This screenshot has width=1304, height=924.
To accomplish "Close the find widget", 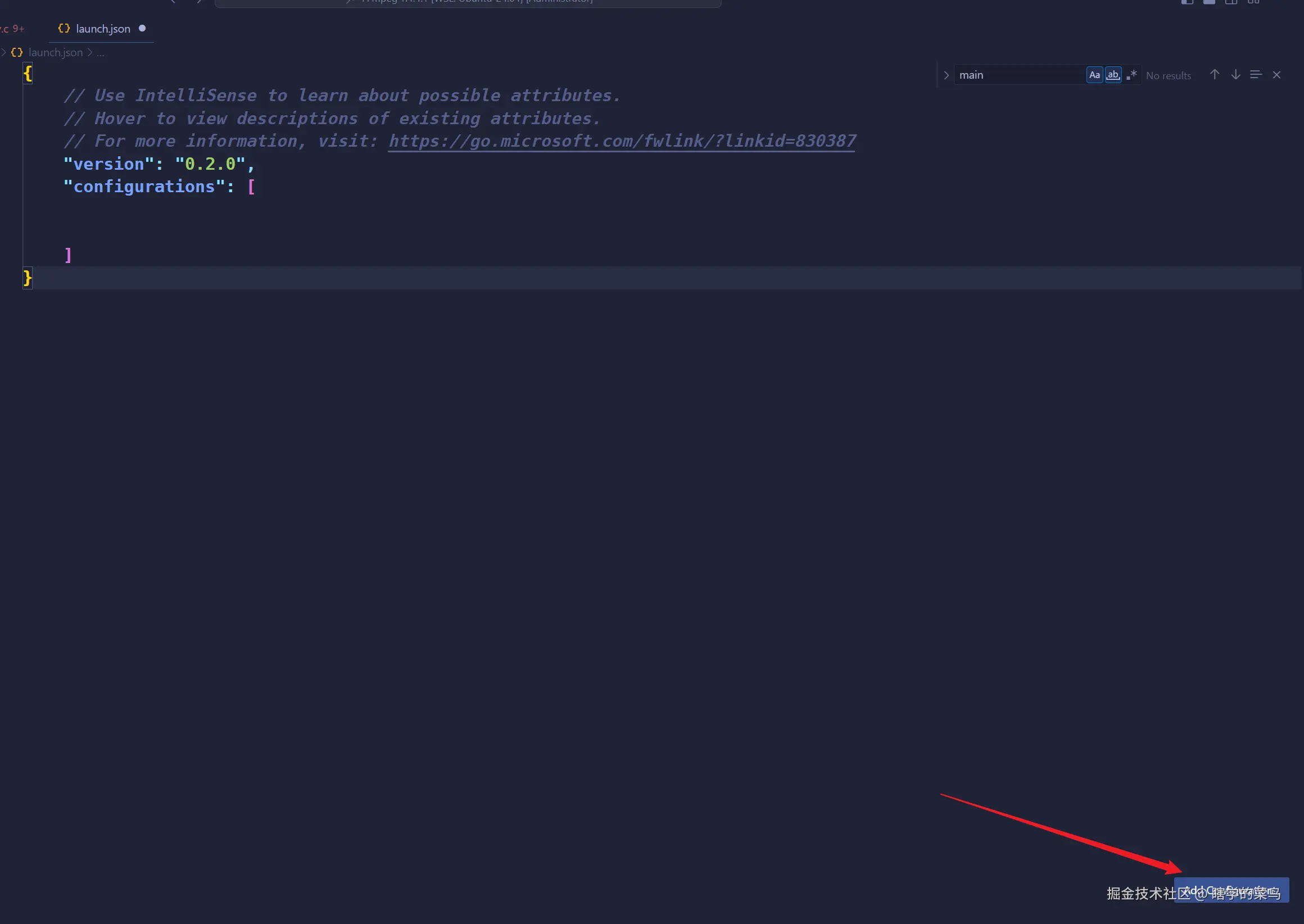I will click(x=1276, y=75).
